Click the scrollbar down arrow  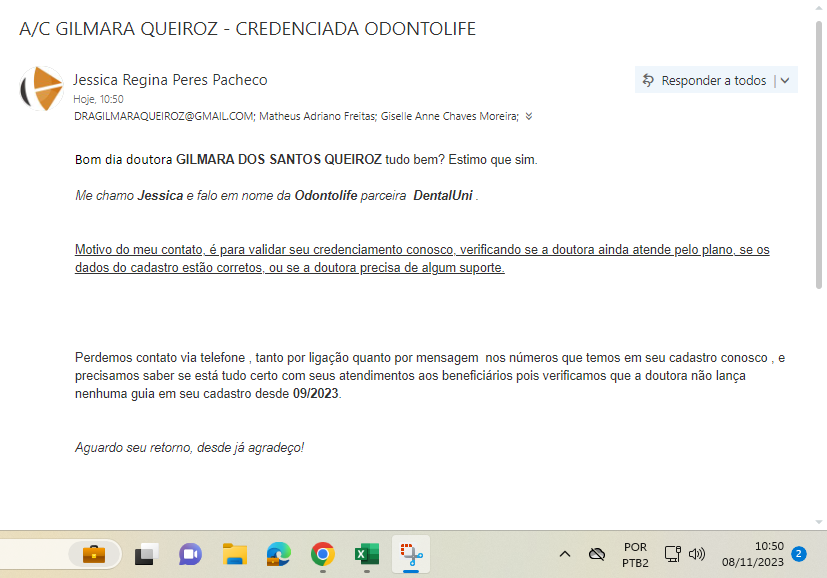[x=819, y=522]
